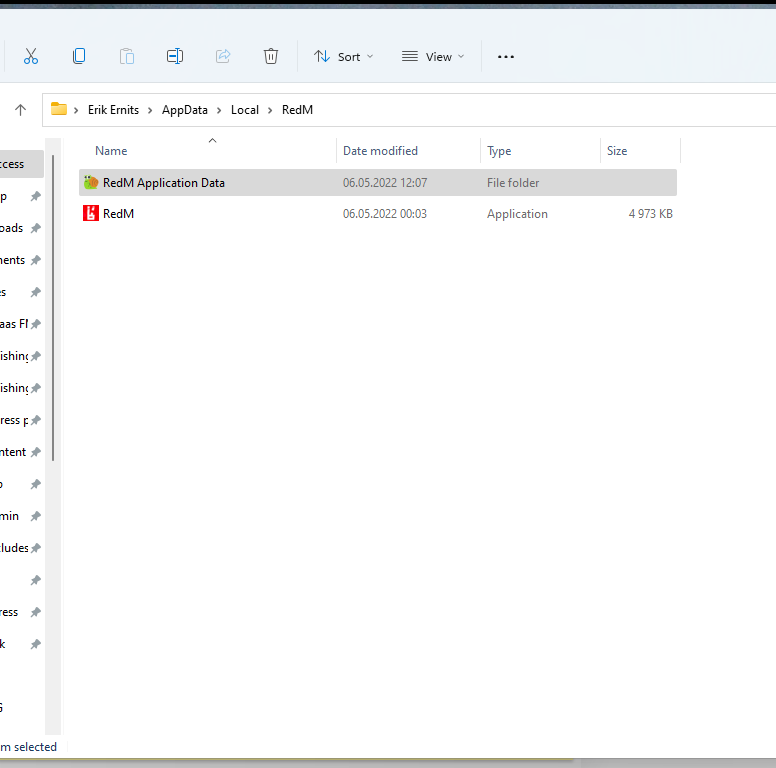Sort by Size column header
Viewport: 776px width, 768px height.
tap(617, 151)
